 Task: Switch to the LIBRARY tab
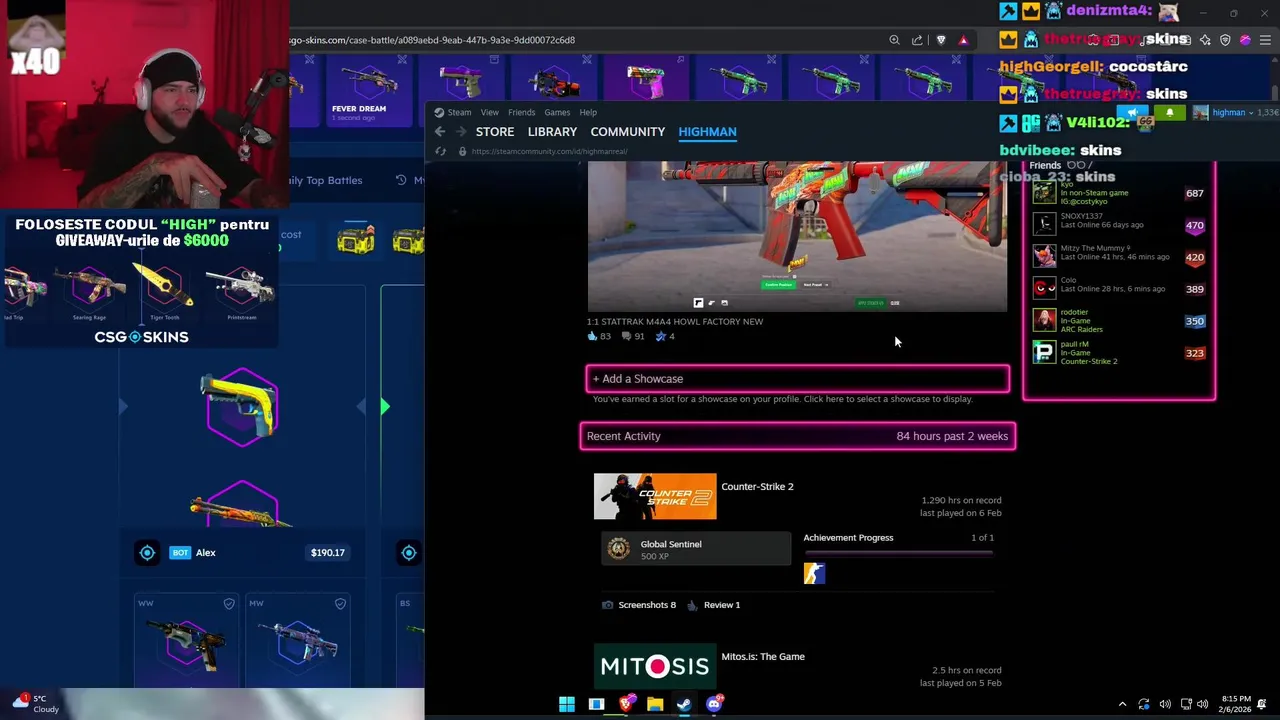tap(552, 132)
